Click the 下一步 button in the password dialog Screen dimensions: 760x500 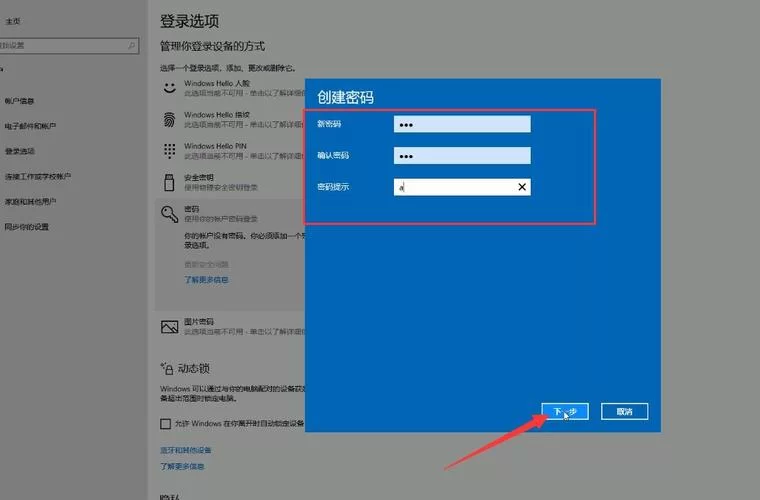click(x=565, y=411)
